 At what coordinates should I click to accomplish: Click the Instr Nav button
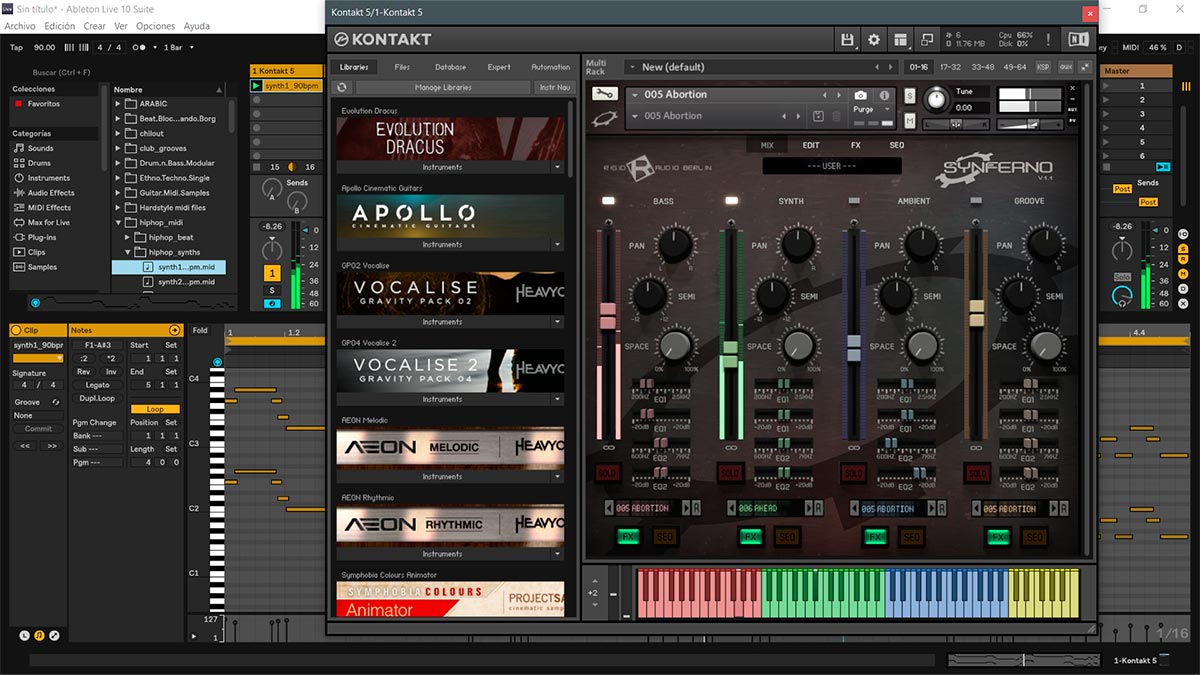(555, 88)
